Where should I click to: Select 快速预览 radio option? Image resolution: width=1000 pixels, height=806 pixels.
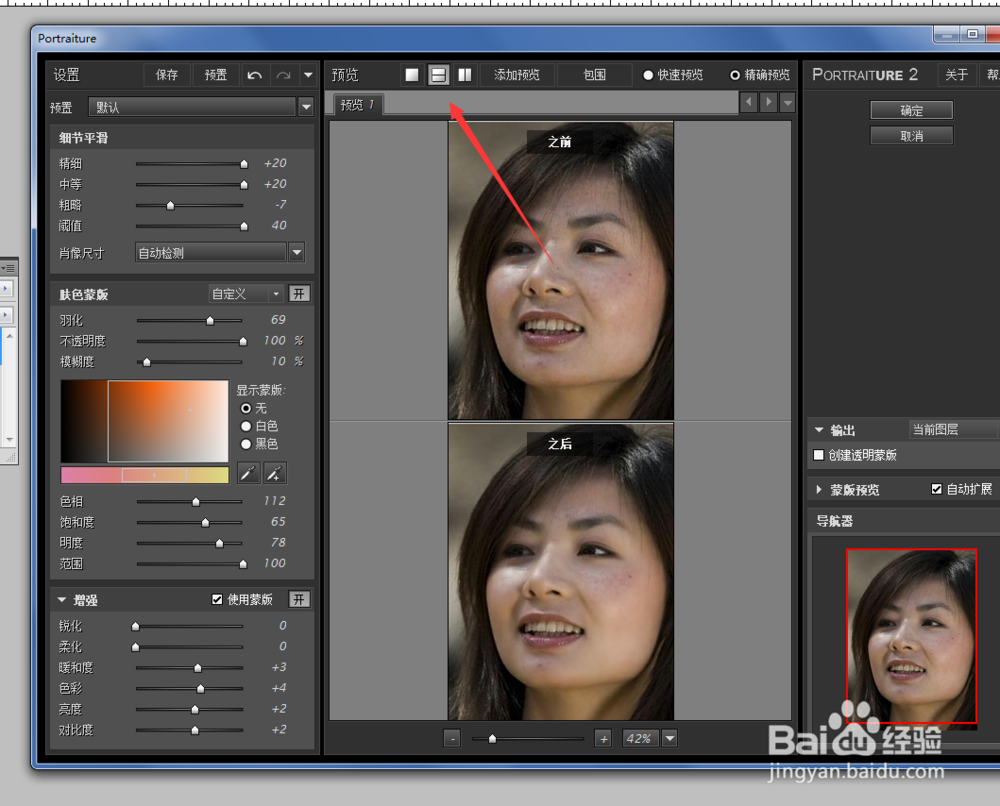[x=648, y=75]
